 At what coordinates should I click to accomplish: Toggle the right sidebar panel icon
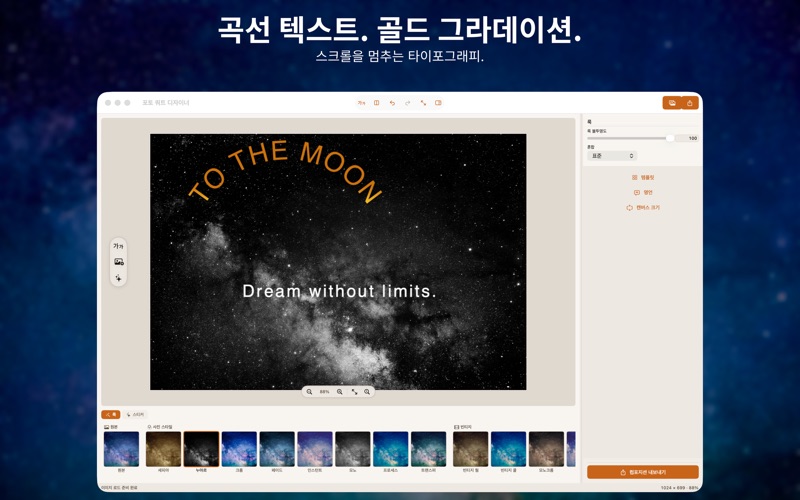(x=438, y=103)
